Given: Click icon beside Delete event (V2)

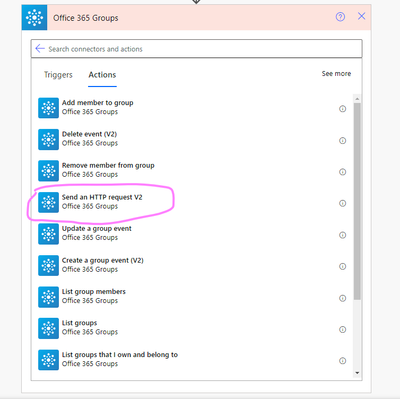Looking at the screenshot, I should coord(48,139).
